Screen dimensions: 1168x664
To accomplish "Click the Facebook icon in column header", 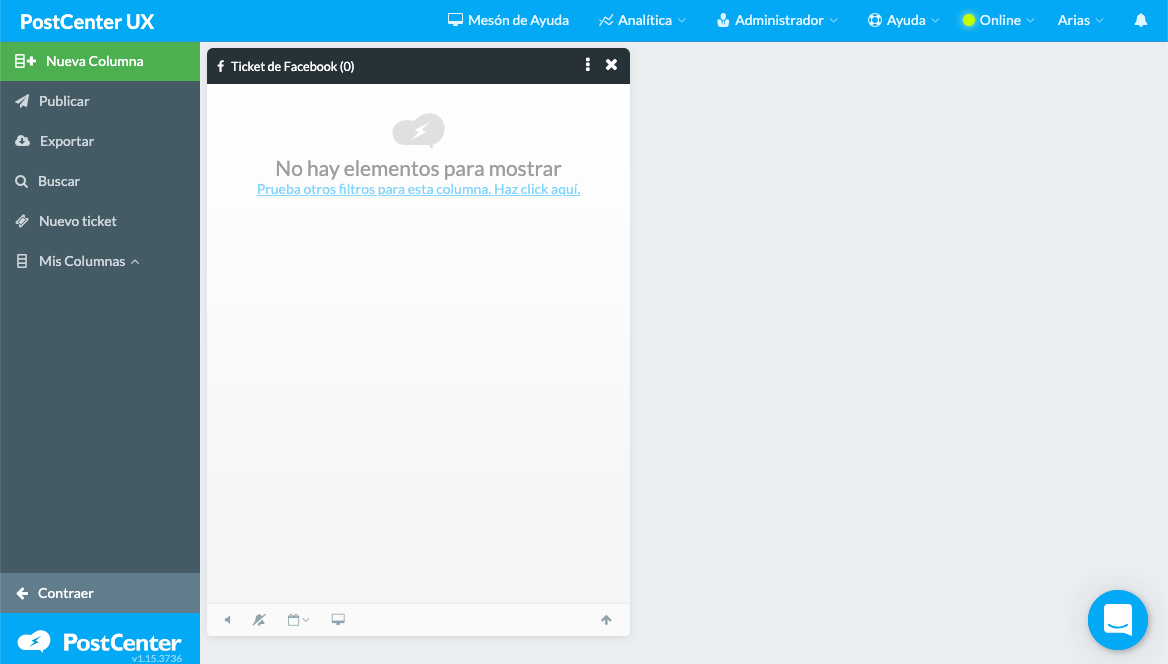I will [x=220, y=66].
